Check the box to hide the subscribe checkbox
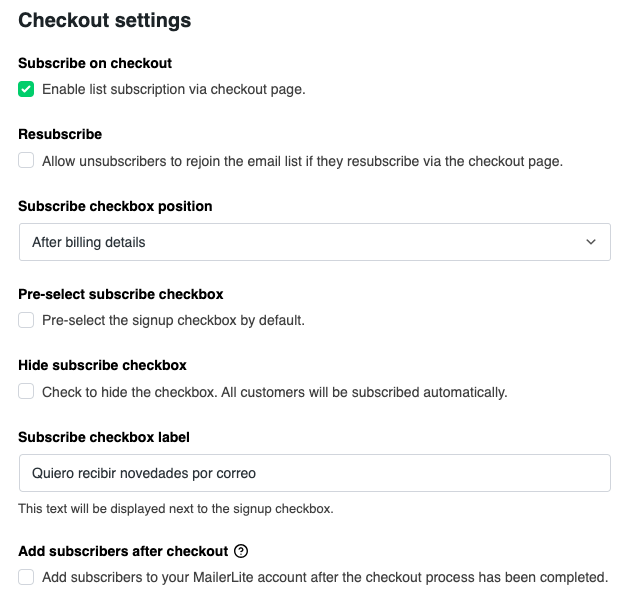Viewport: 623px width, 604px height. pos(26,391)
